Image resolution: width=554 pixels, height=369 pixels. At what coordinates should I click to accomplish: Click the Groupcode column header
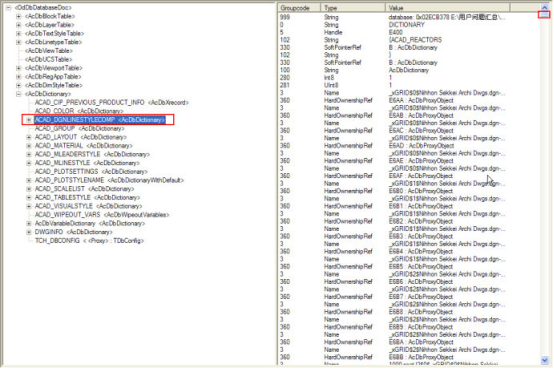[299, 8]
